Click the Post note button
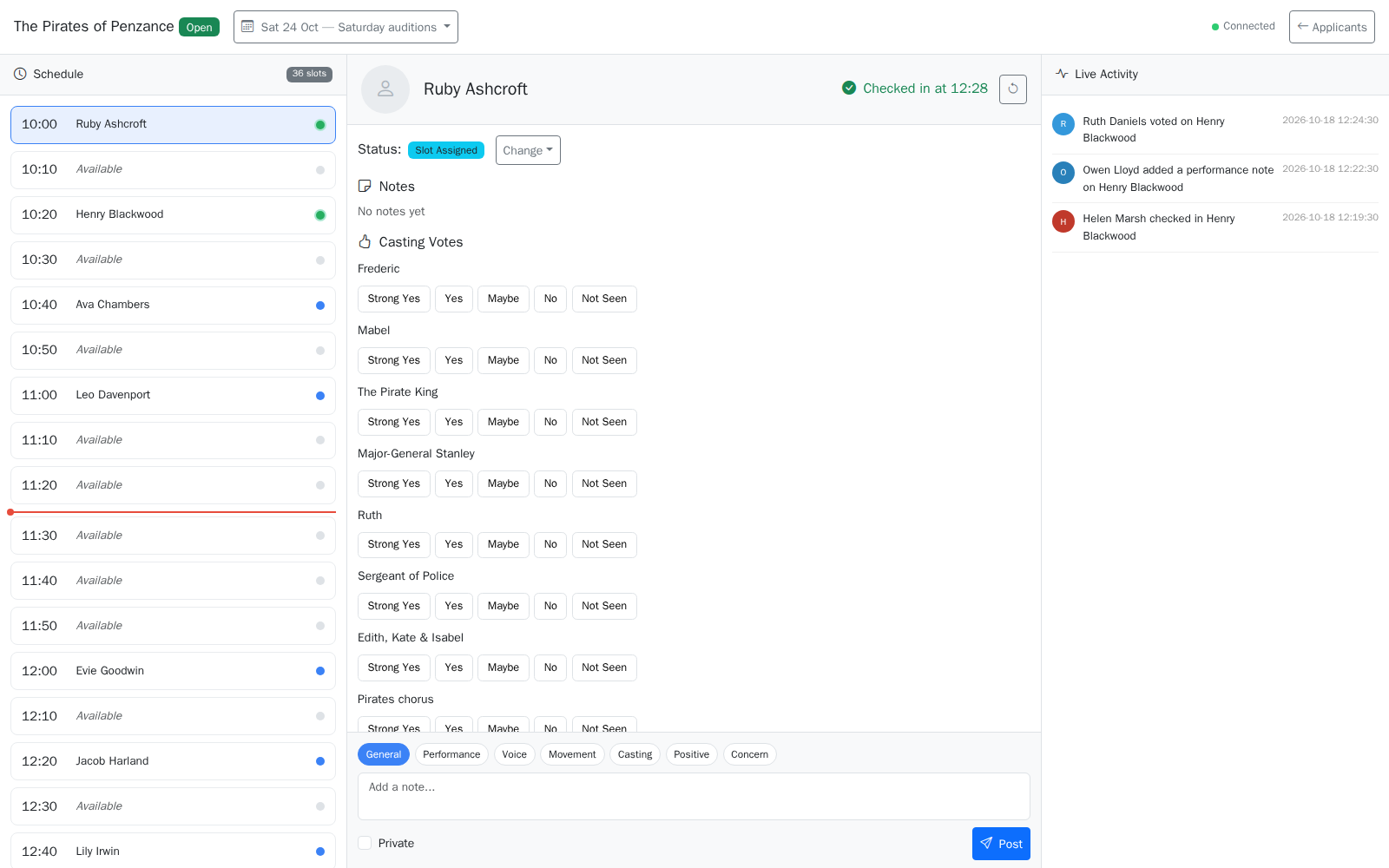The width and height of the screenshot is (1389, 868). [1001, 844]
